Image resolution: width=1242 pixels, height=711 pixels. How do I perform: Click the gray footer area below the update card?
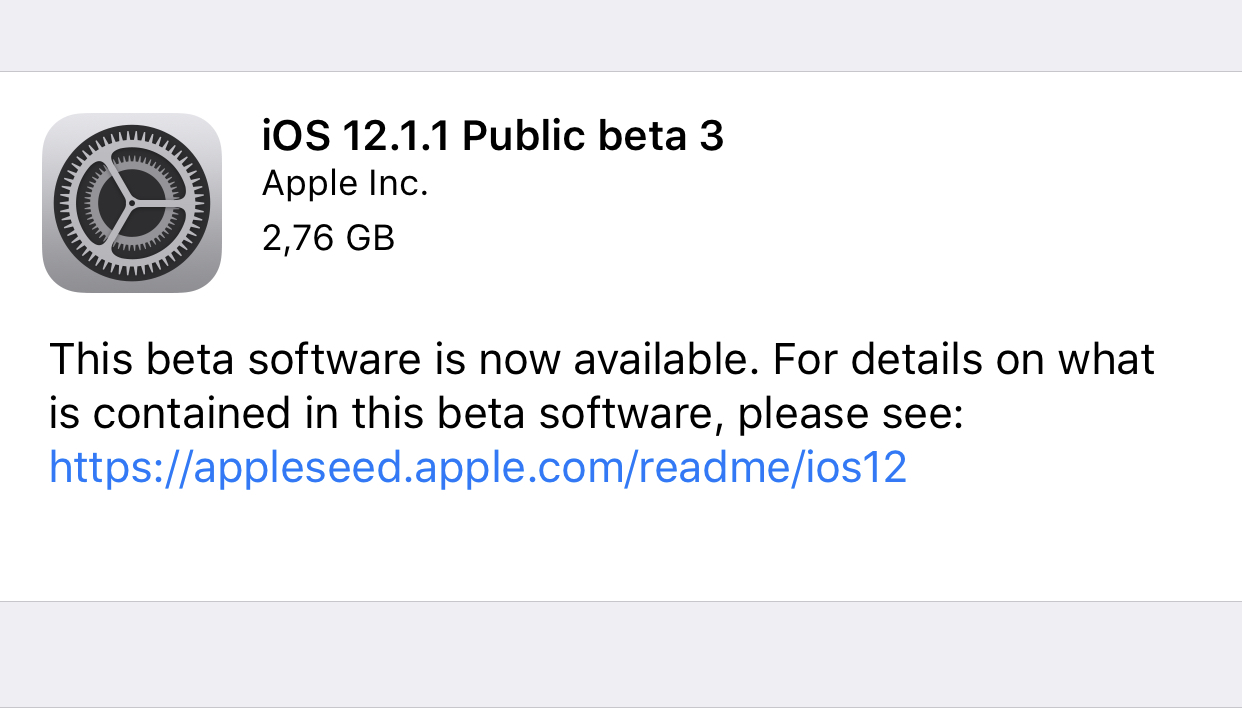[621, 656]
